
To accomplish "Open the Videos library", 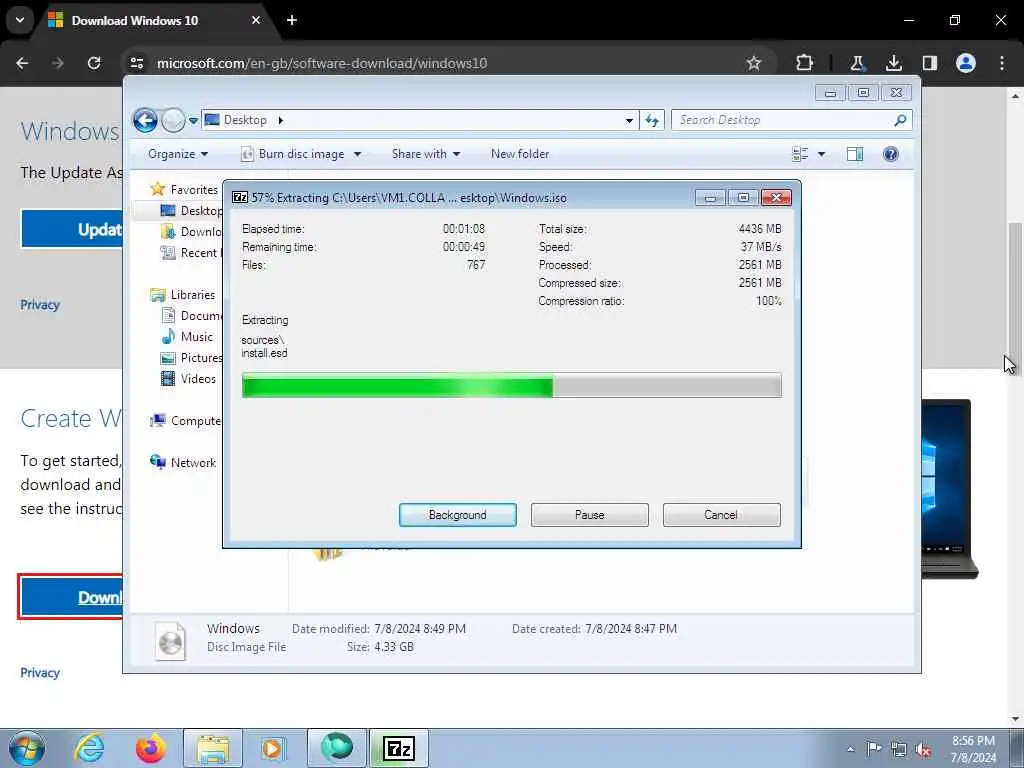I will pos(188,379).
